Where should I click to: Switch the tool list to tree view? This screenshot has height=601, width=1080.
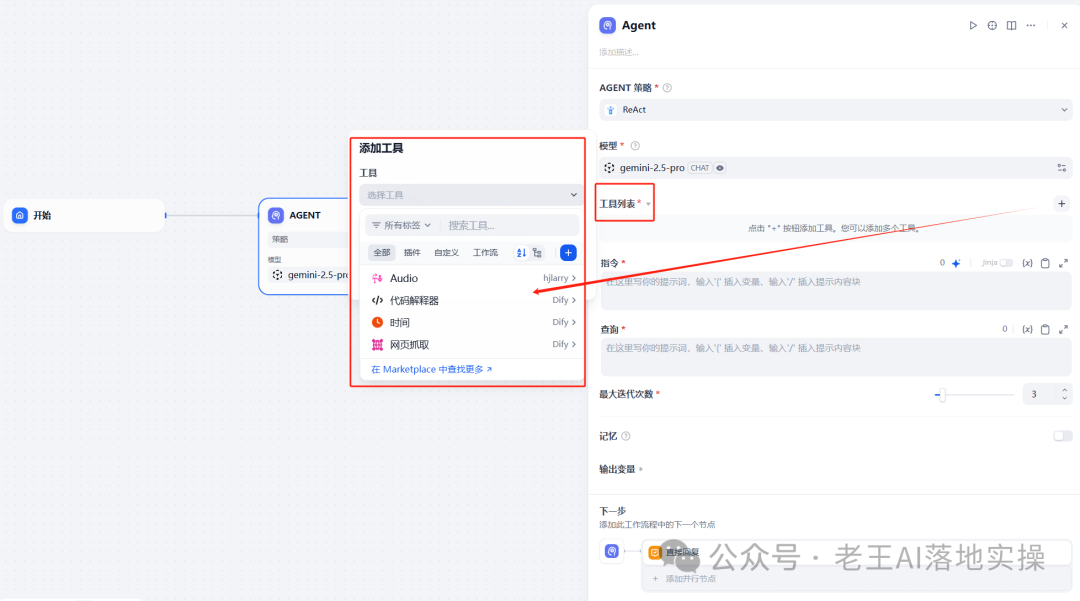point(537,253)
